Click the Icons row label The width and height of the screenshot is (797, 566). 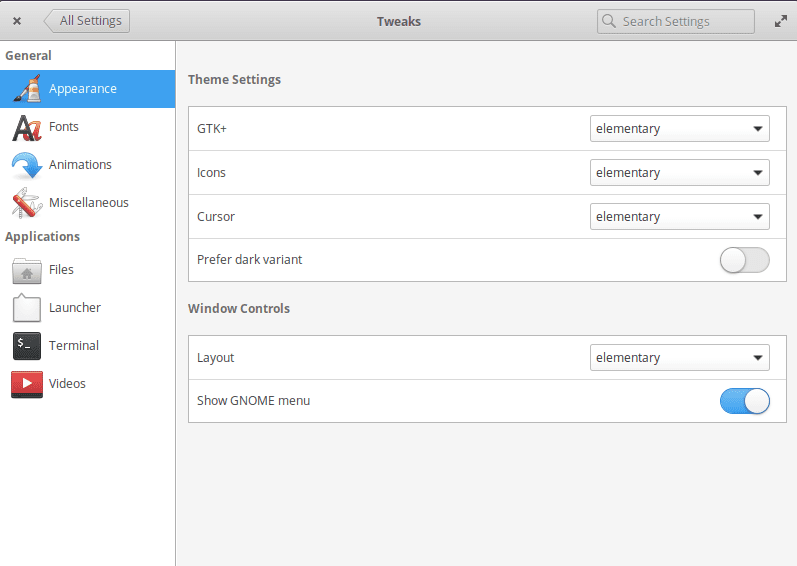click(x=211, y=173)
